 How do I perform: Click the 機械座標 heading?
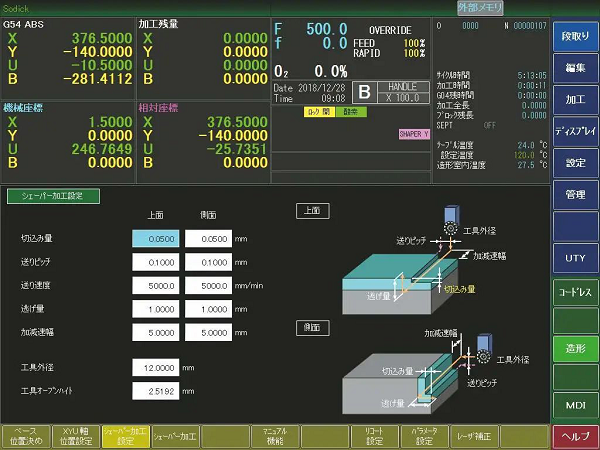pyautogui.click(x=23, y=108)
